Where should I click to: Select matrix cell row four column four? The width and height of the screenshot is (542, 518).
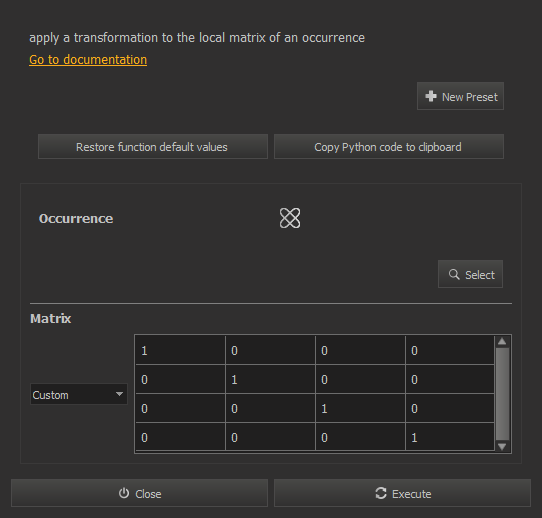pyautogui.click(x=450, y=437)
